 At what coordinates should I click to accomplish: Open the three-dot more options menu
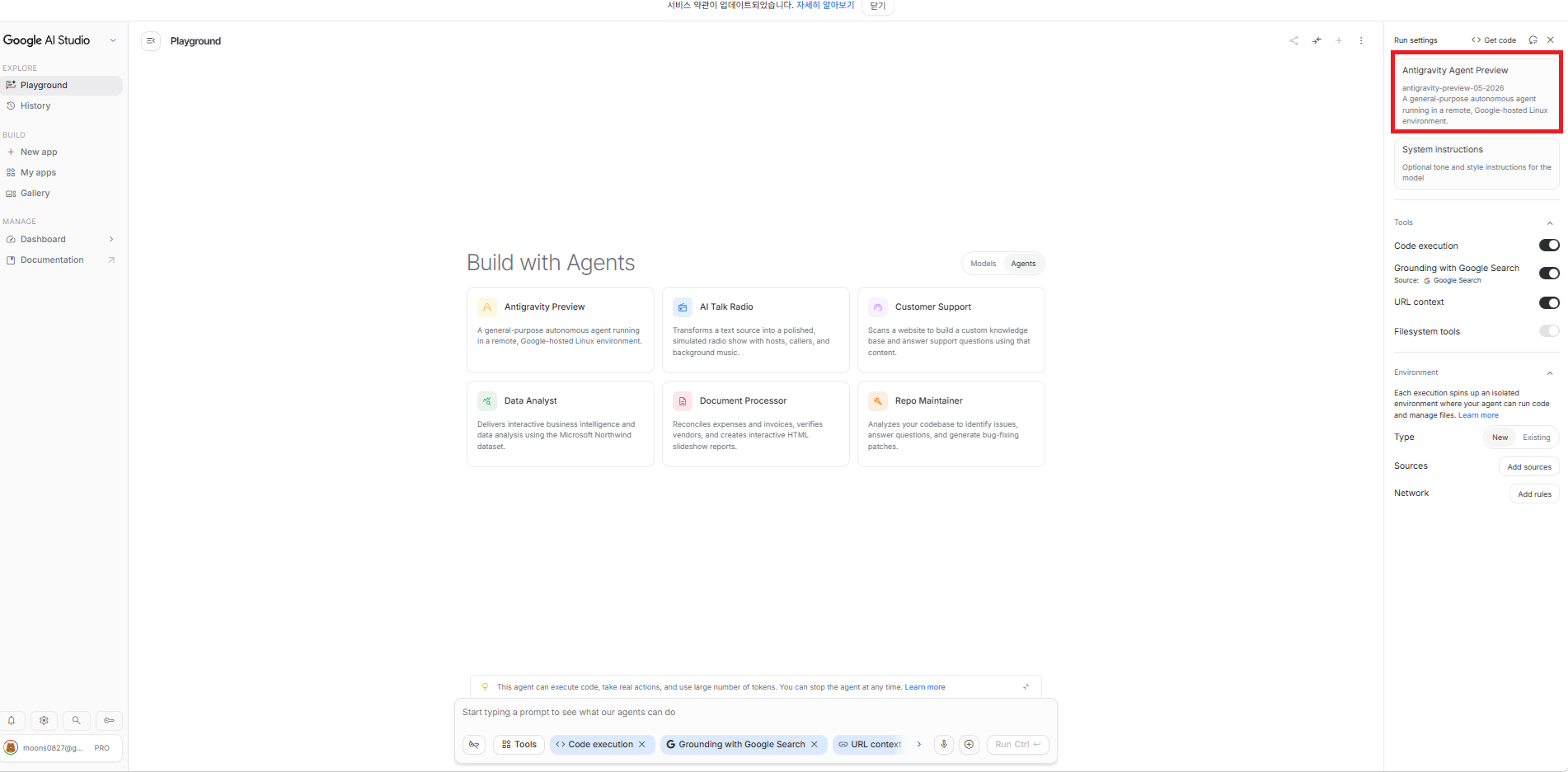pos(1361,40)
